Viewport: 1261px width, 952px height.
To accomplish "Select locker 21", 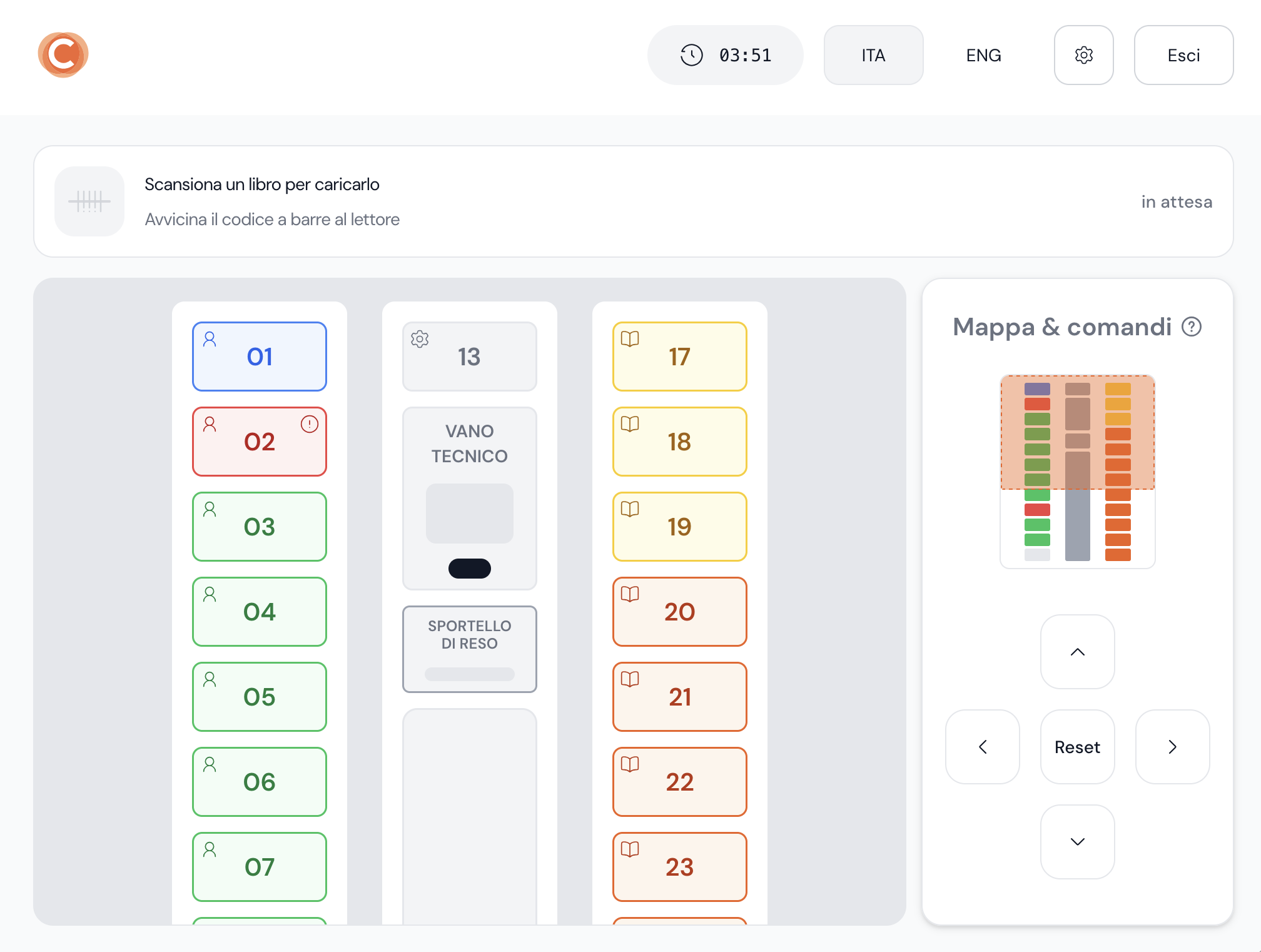I will point(680,697).
